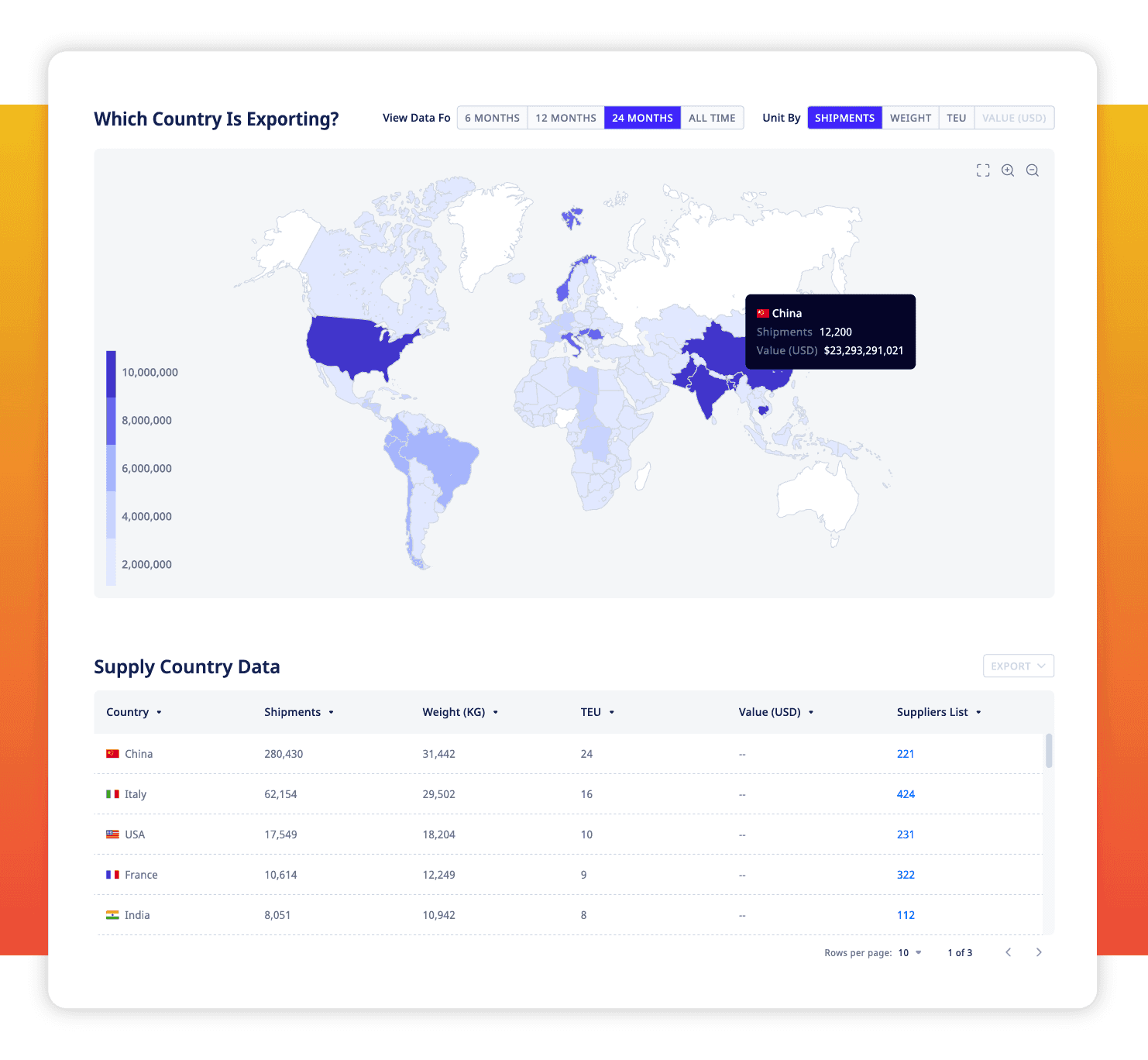Select ALL TIME data range

click(x=712, y=118)
